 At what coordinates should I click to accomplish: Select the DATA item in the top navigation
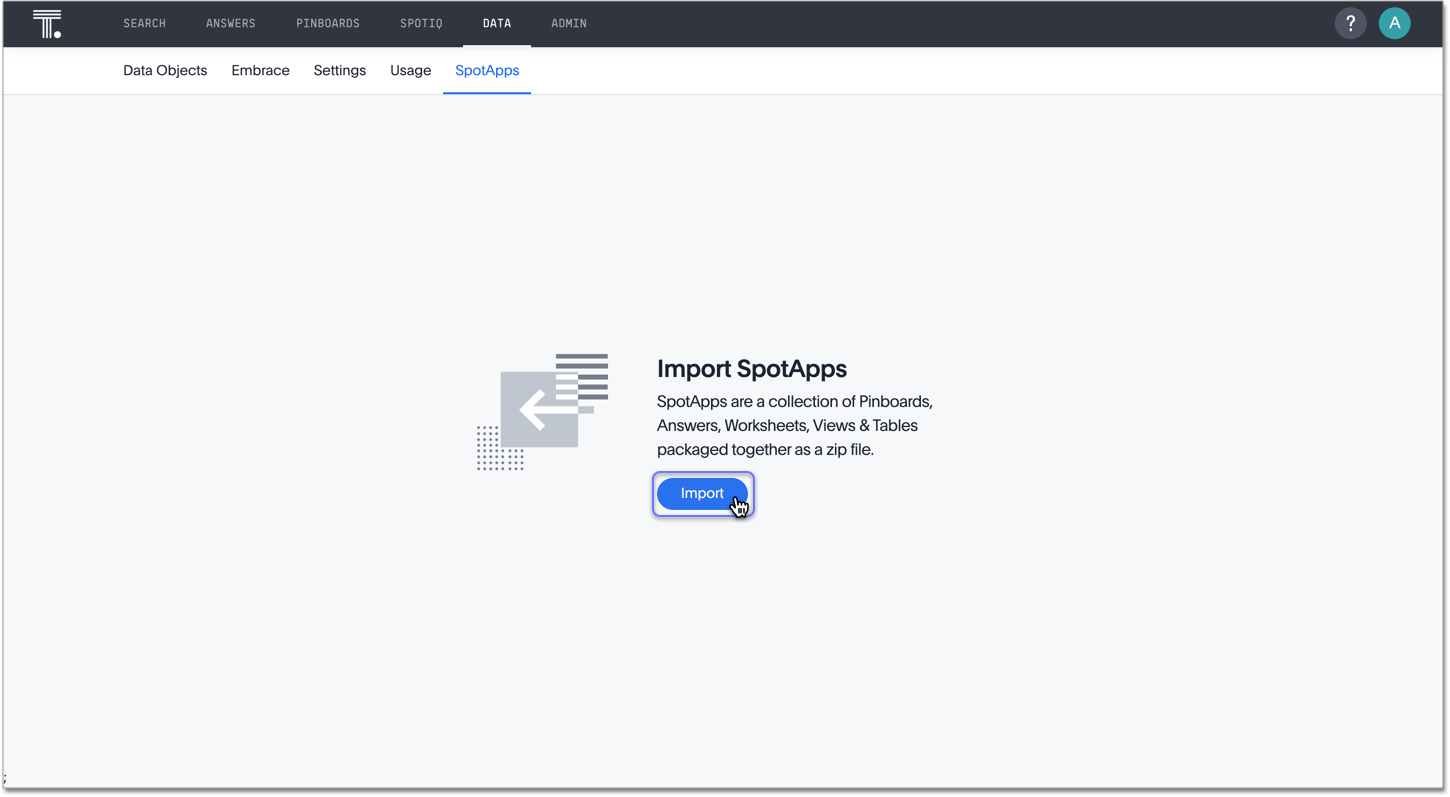point(497,23)
